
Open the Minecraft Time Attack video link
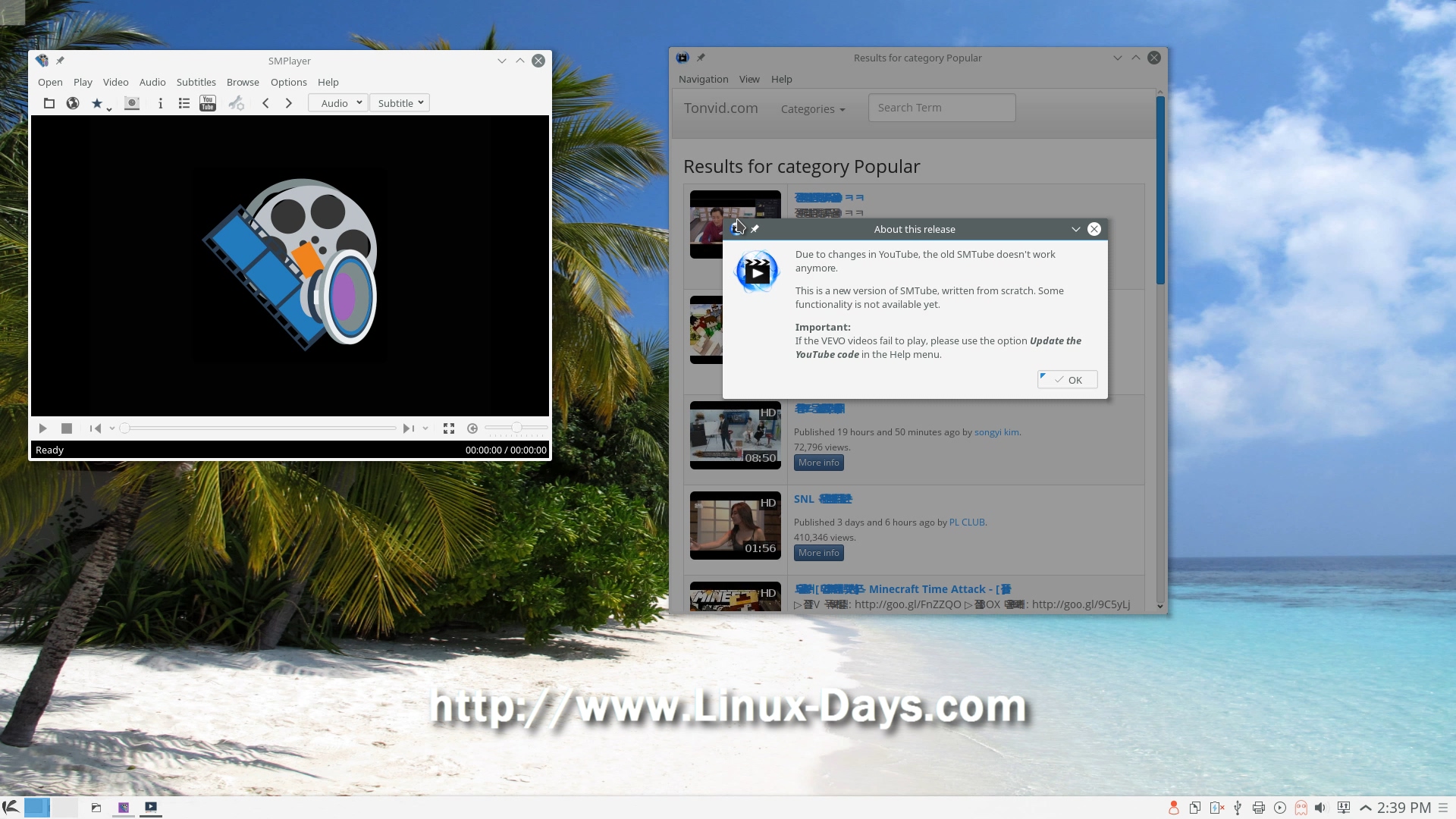tap(902, 589)
